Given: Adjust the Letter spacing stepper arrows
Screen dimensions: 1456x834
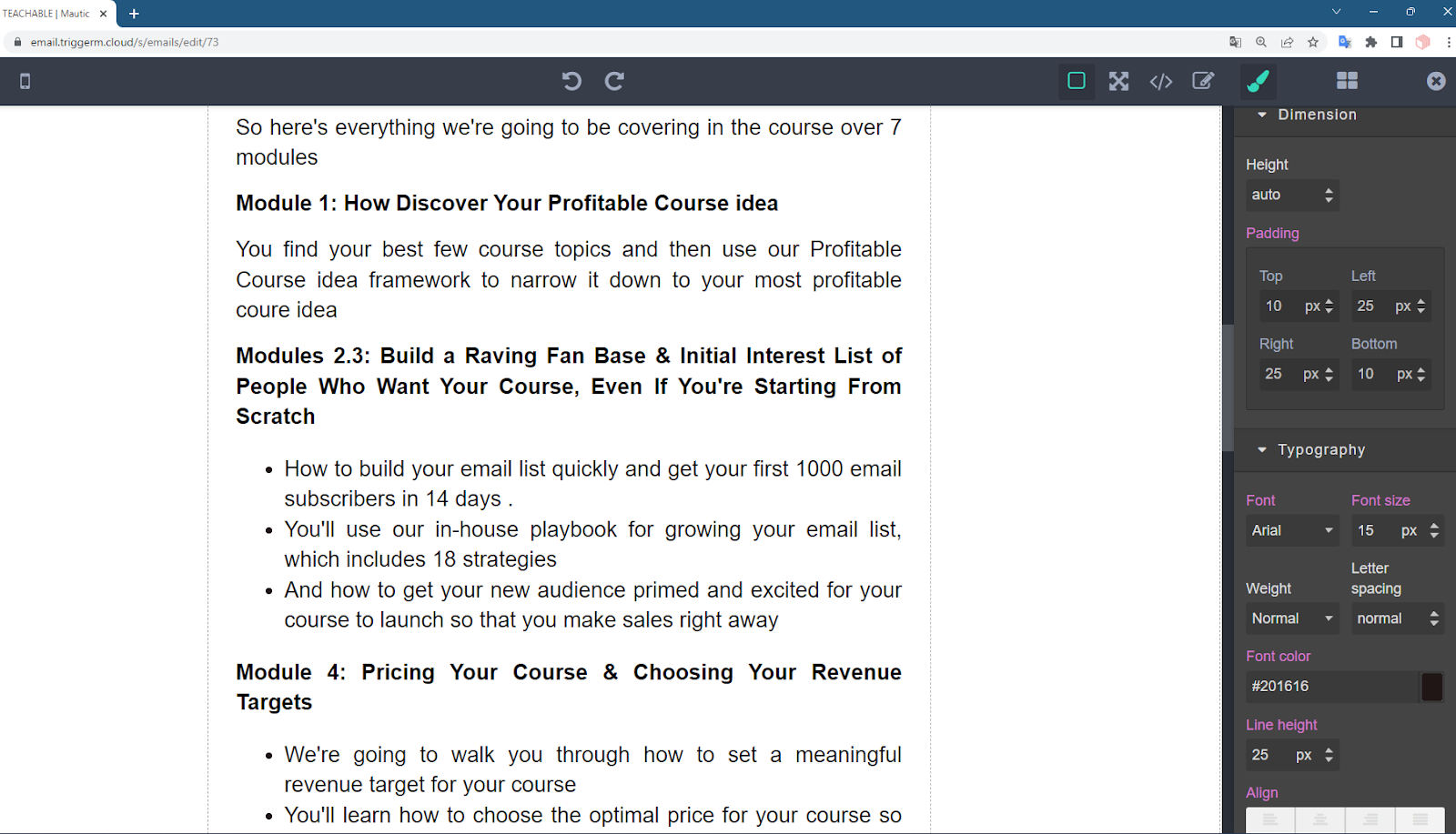Looking at the screenshot, I should click(1434, 618).
